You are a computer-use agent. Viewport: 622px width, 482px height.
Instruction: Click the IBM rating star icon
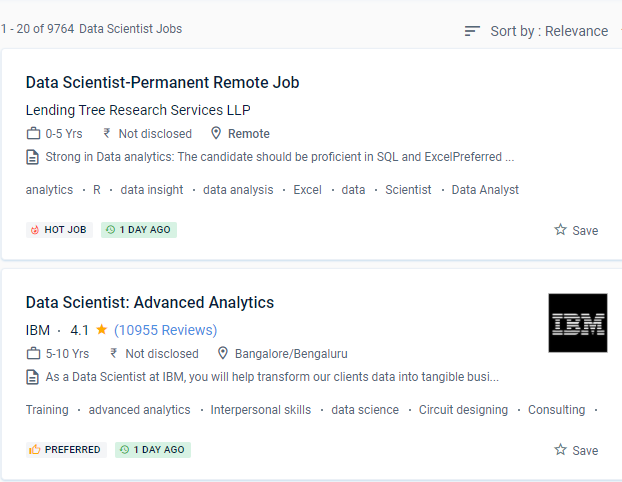point(102,329)
